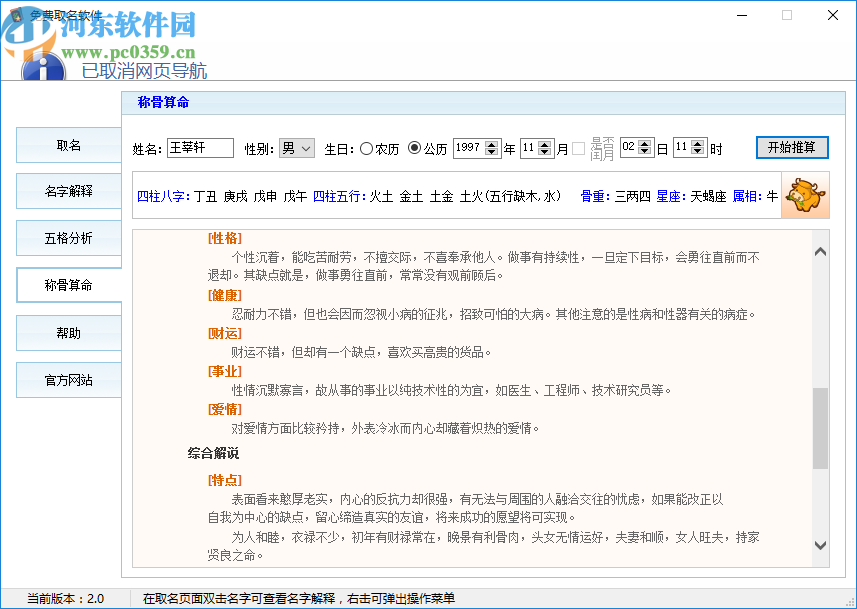Click the 天蝎座 constellation label
This screenshot has height=609, width=857.
click(x=710, y=197)
